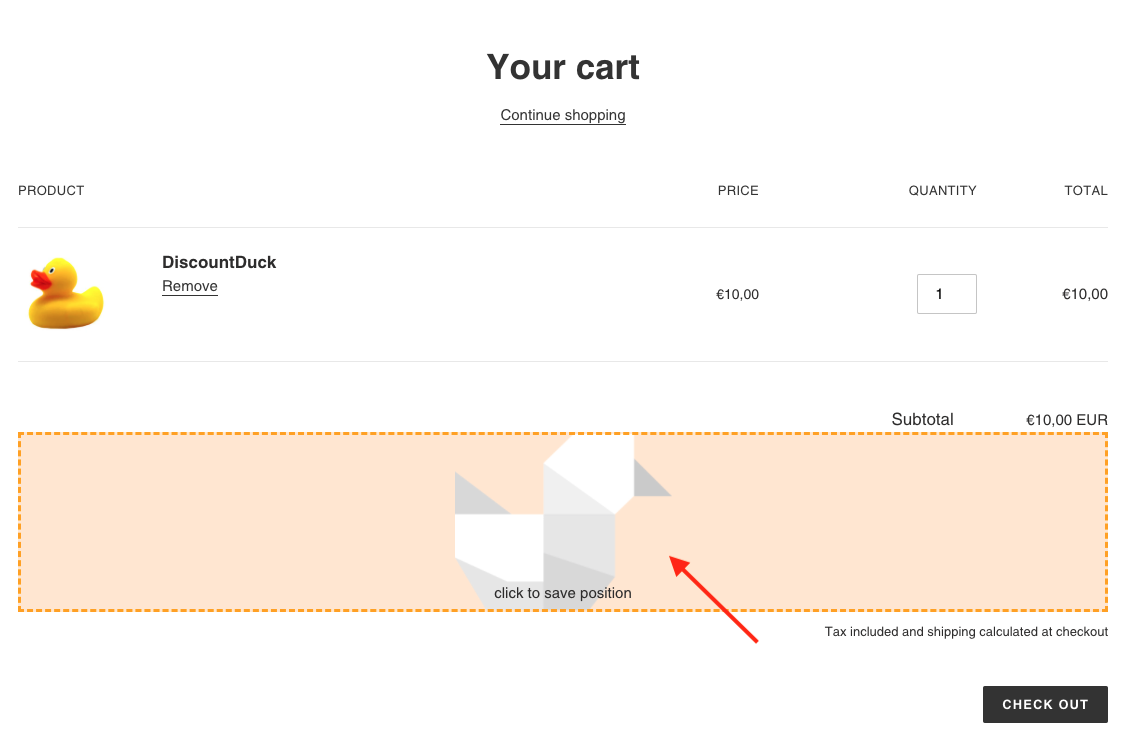
Task: Click the Continue shopping link
Action: pyautogui.click(x=563, y=115)
